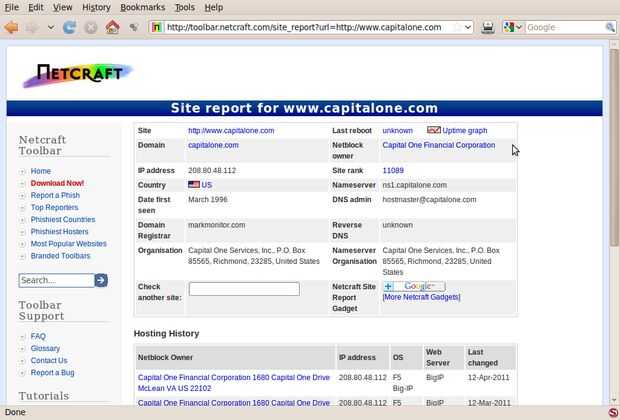Open the Glossary link

(45, 348)
